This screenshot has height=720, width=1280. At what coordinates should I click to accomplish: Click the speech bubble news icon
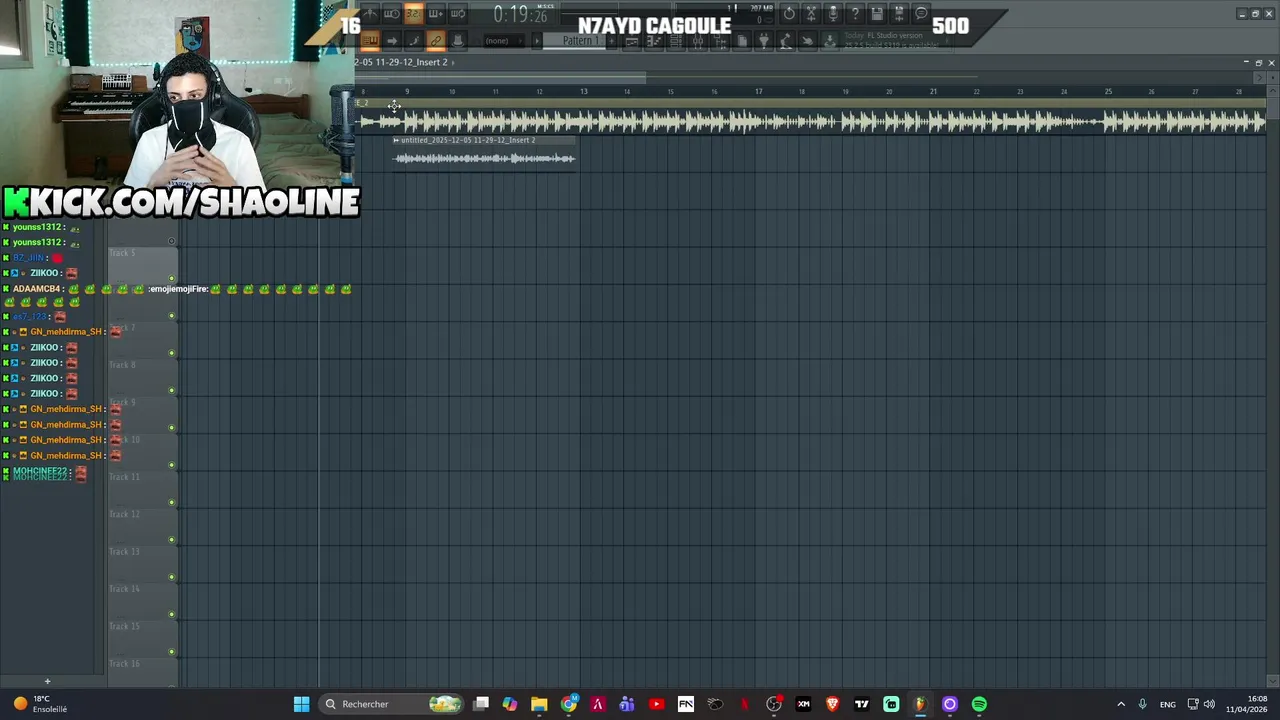920,14
